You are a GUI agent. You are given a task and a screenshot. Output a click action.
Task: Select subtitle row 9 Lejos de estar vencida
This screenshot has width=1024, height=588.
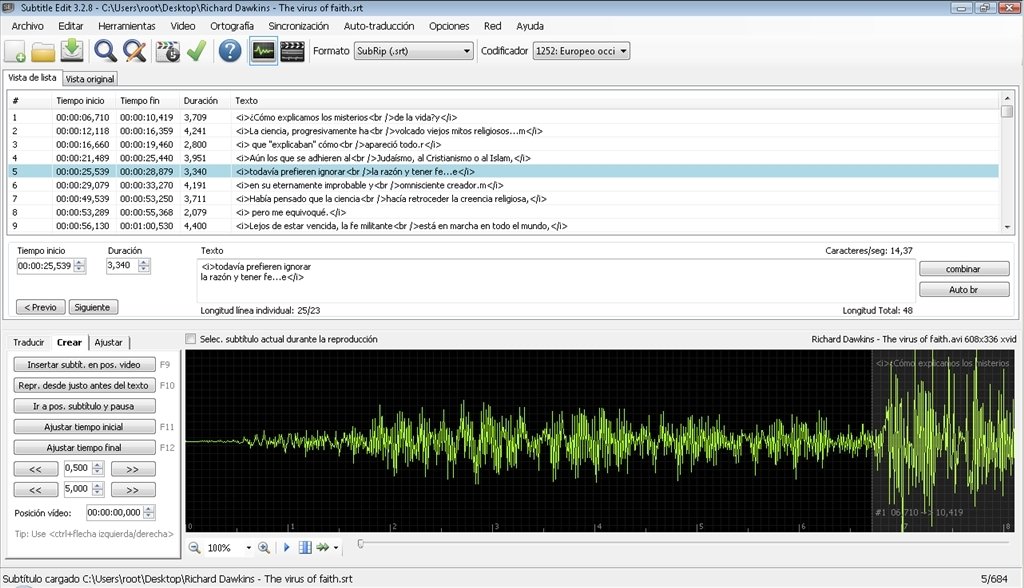click(503, 226)
